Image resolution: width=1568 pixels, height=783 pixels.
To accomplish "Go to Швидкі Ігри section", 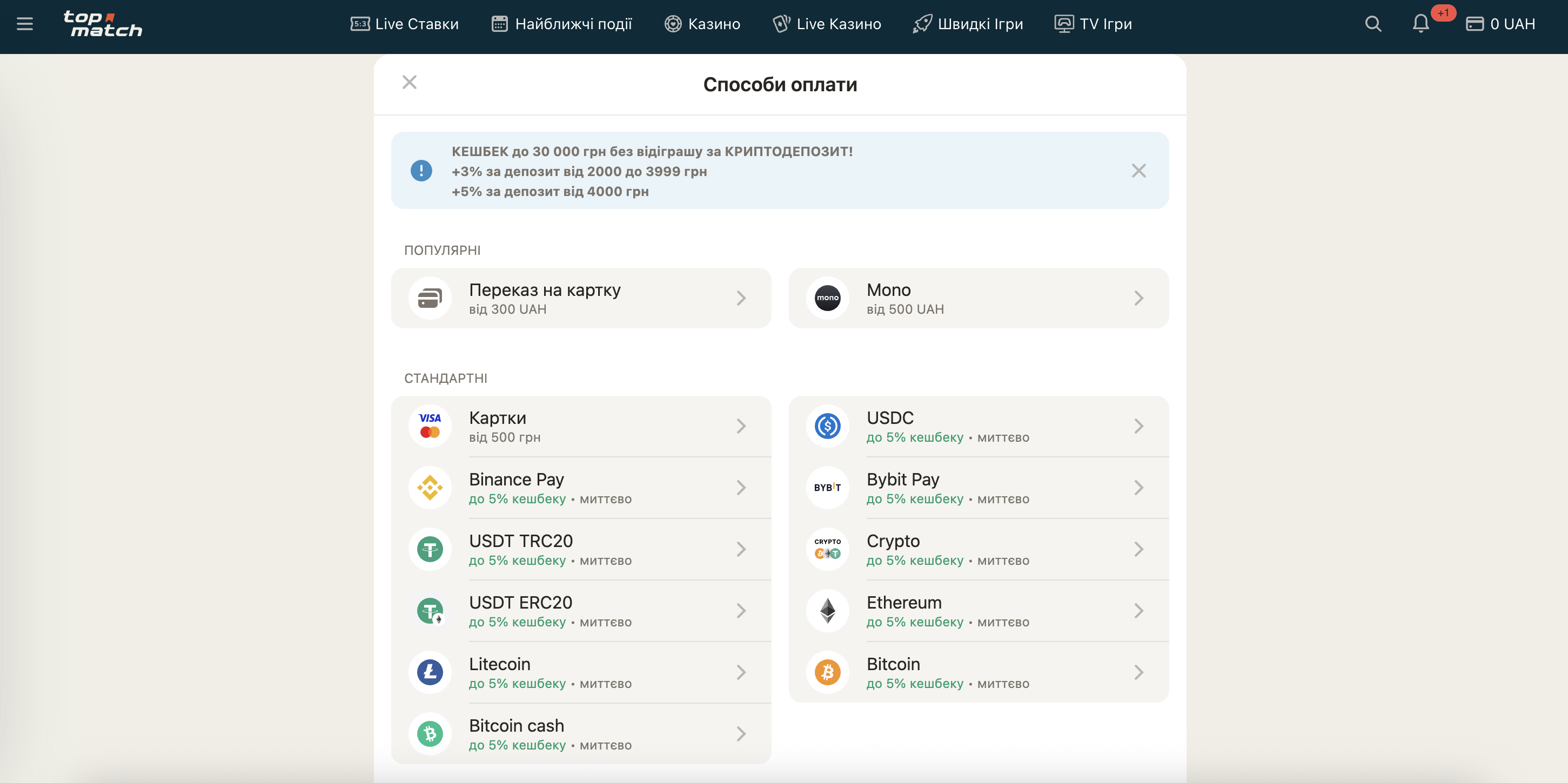I will 968,24.
